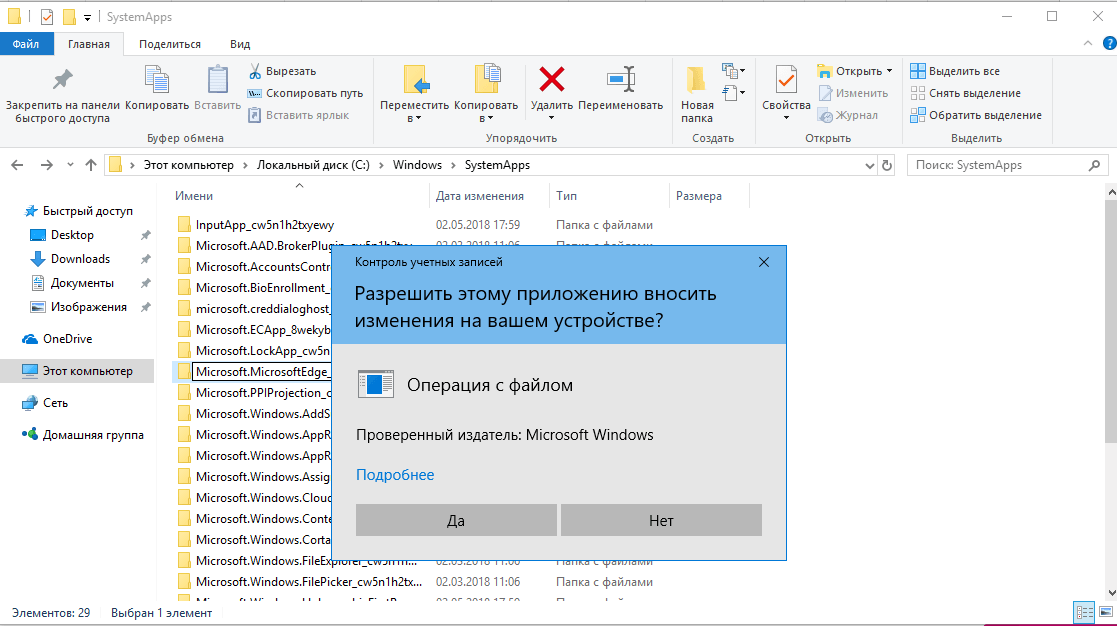The height and width of the screenshot is (626, 1117).
Task: Select Microsoft.Windows.FilePicker folder
Action: (x=308, y=582)
